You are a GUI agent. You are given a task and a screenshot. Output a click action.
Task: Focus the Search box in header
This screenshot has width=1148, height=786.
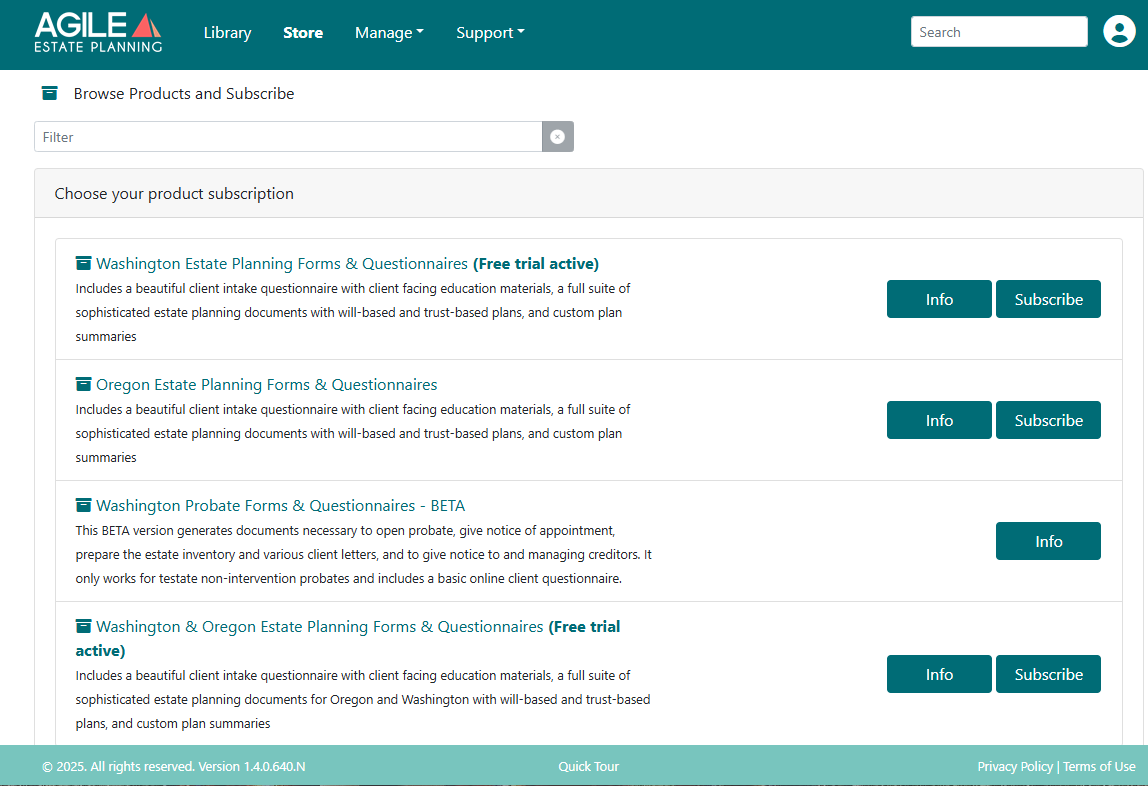click(999, 32)
